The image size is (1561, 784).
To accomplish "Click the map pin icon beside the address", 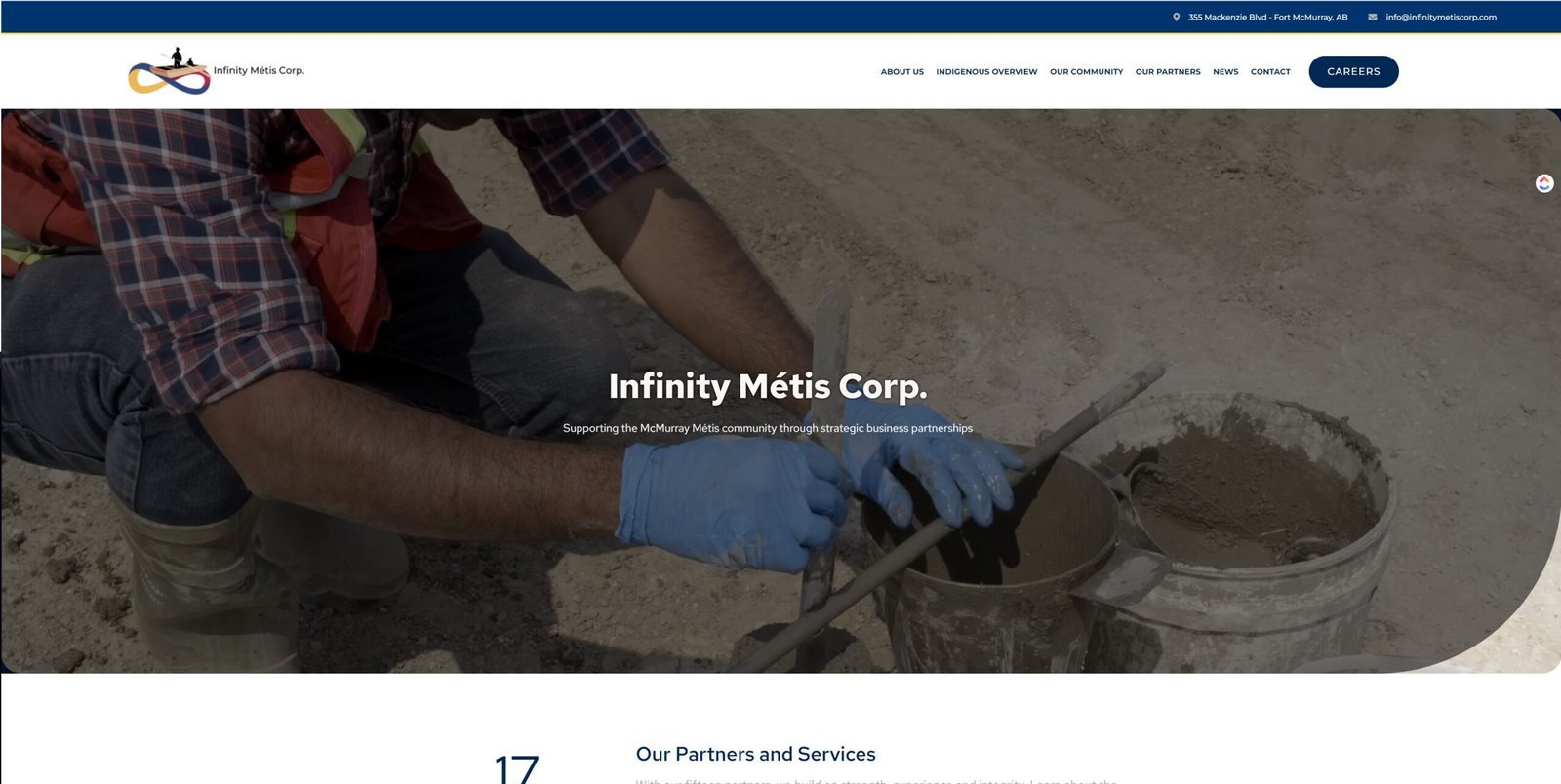I will pyautogui.click(x=1176, y=17).
